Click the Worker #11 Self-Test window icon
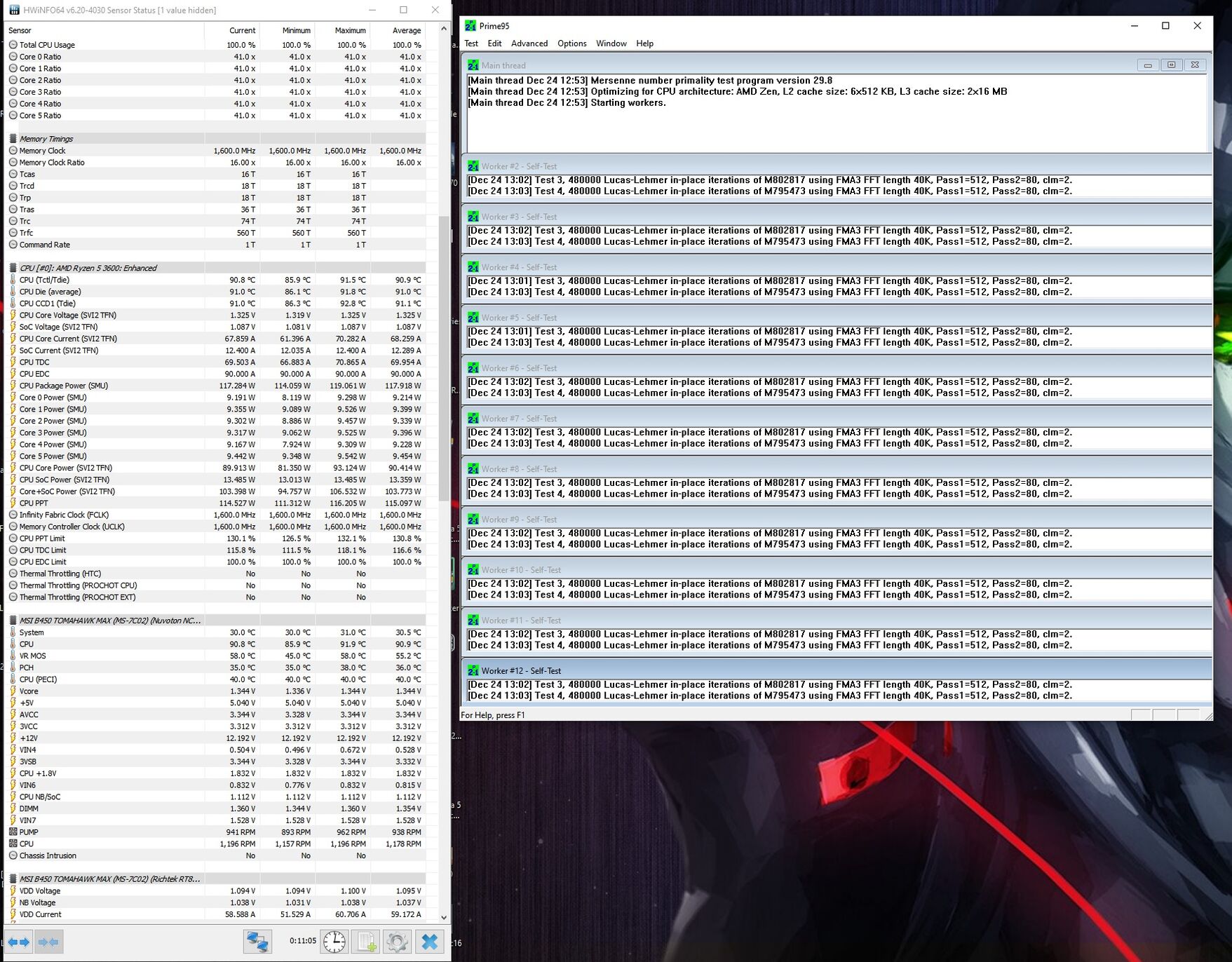1232x962 pixels. coord(473,621)
